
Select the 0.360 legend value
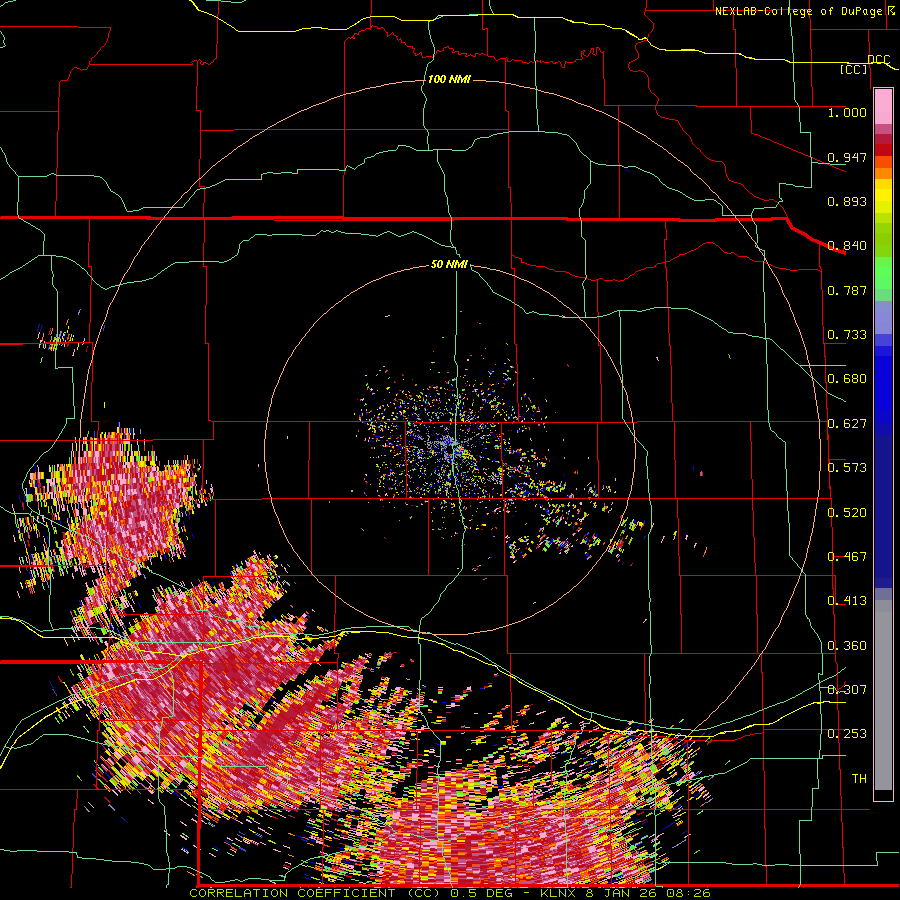(x=847, y=646)
